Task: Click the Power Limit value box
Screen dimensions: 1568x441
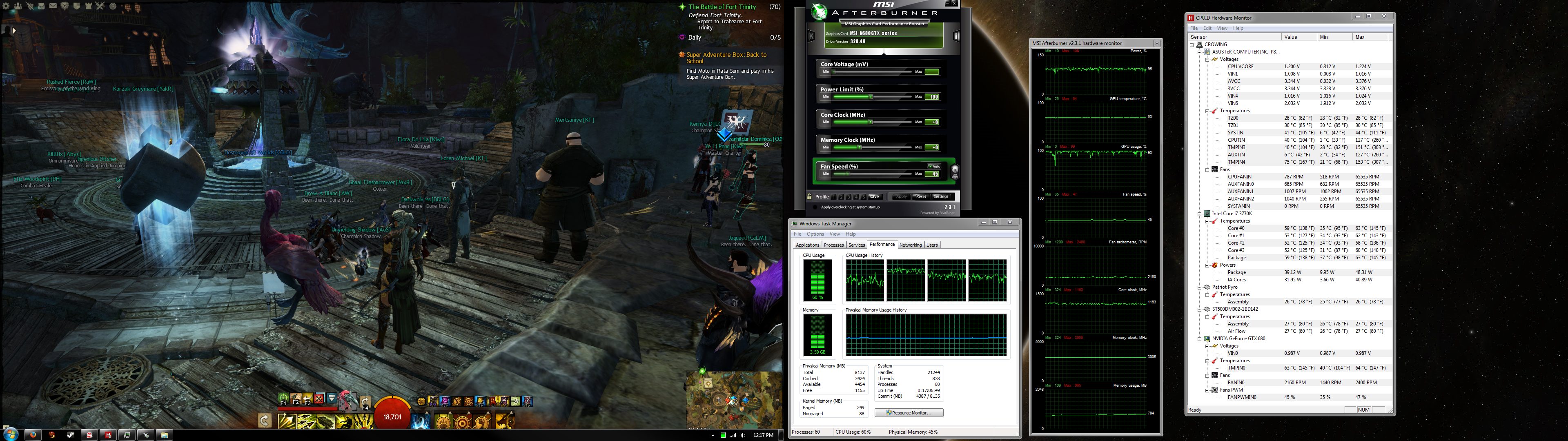Action: 932,96
